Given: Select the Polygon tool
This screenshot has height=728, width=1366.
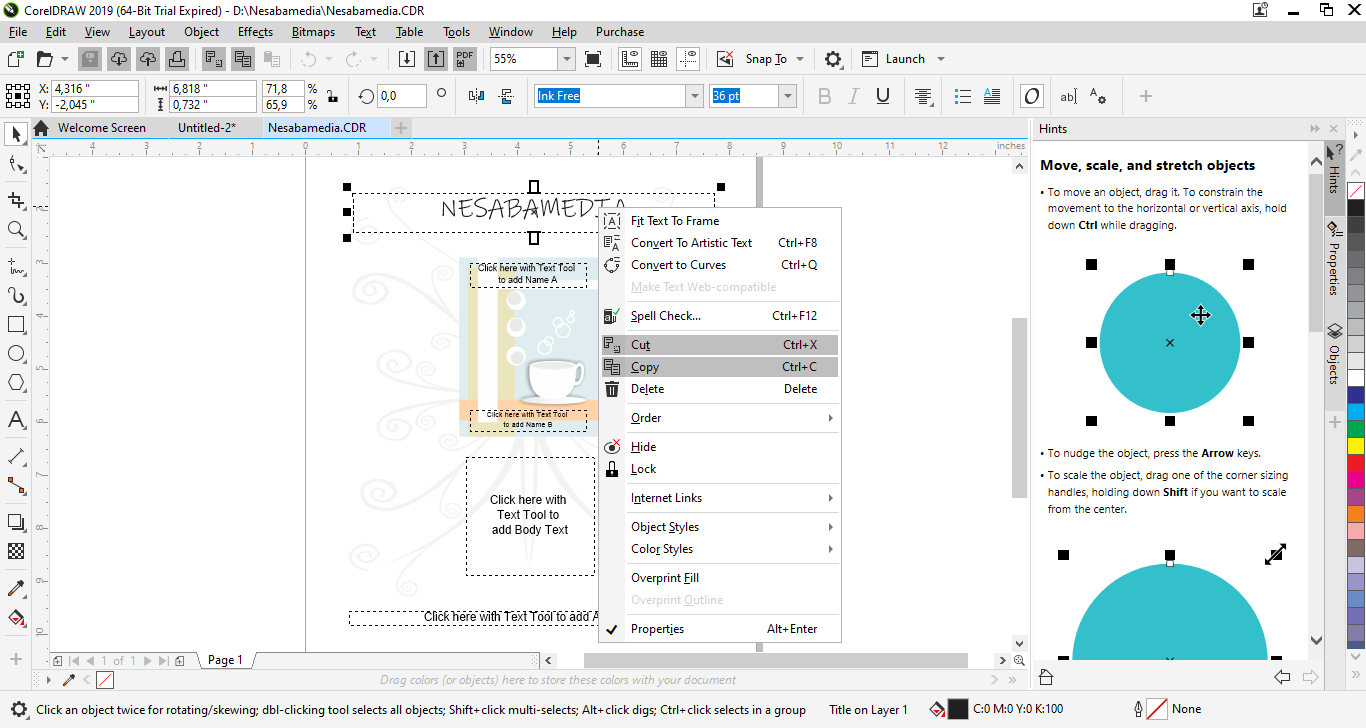Looking at the screenshot, I should click(16, 383).
